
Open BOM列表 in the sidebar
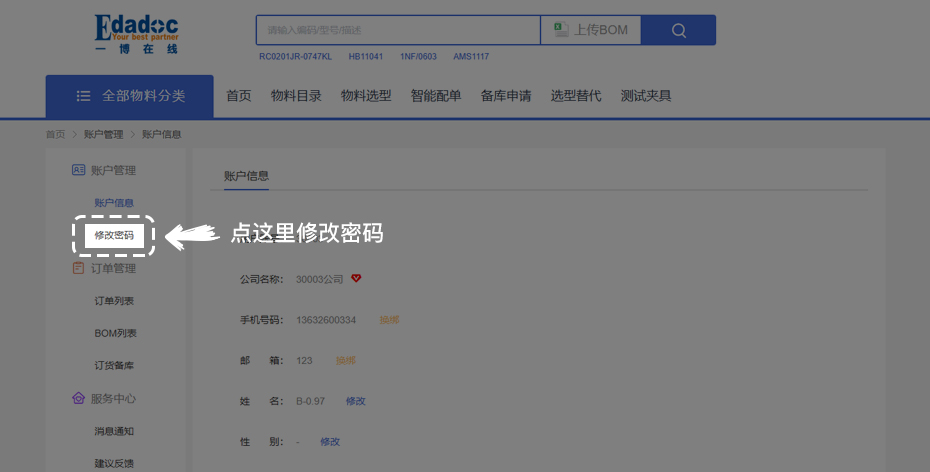(x=115, y=333)
